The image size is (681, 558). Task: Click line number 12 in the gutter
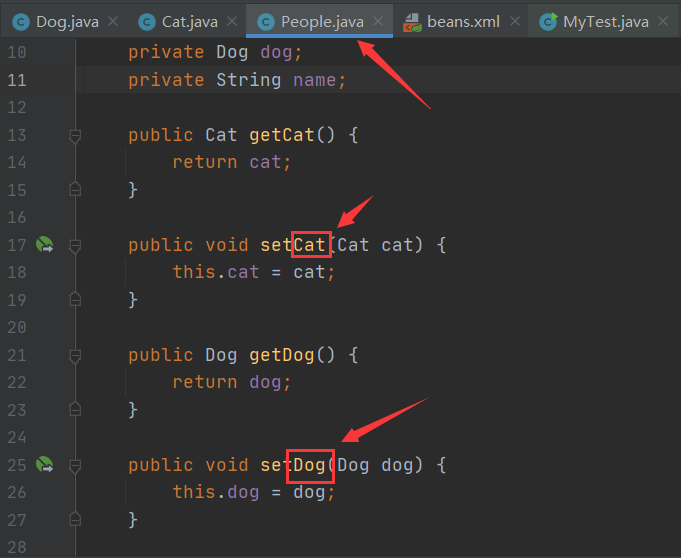click(x=17, y=107)
